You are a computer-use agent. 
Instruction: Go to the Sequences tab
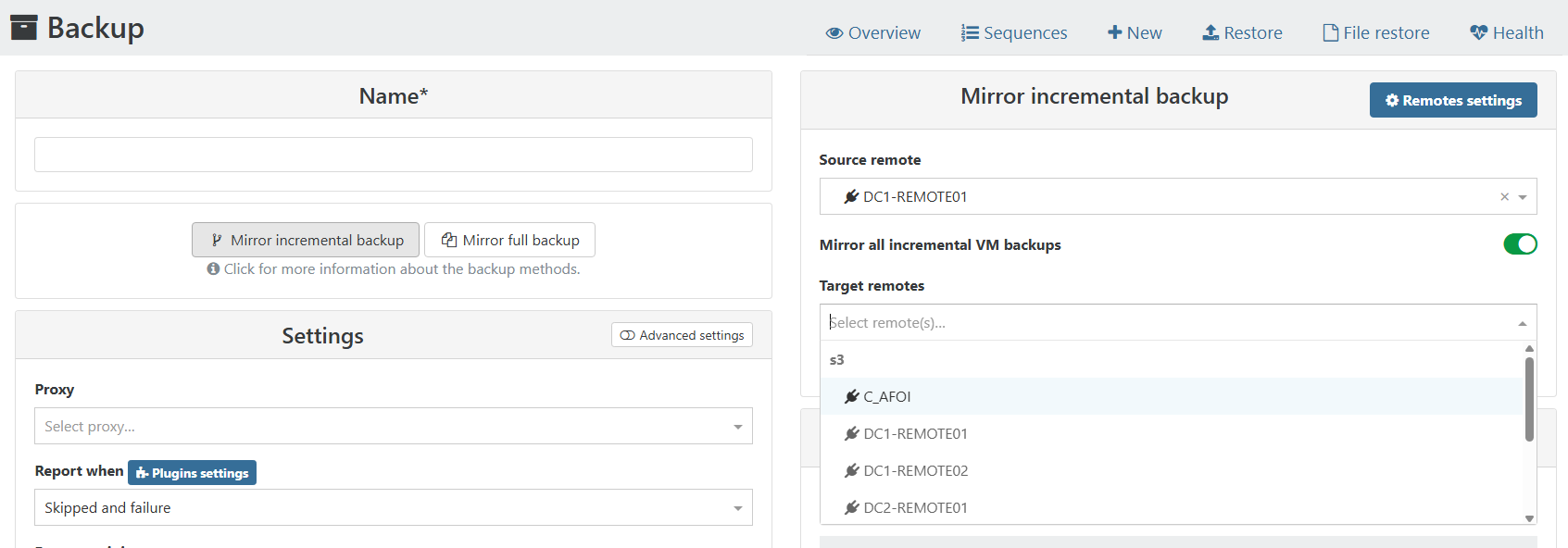(x=1014, y=33)
